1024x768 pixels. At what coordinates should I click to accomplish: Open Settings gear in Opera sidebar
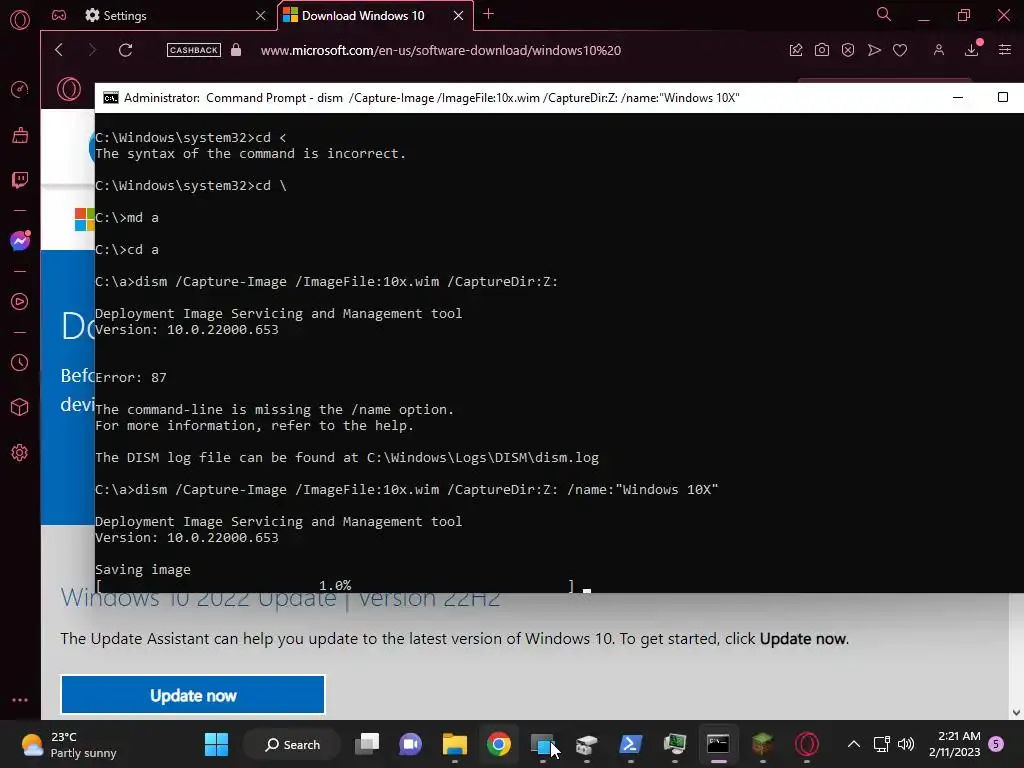[x=20, y=453]
